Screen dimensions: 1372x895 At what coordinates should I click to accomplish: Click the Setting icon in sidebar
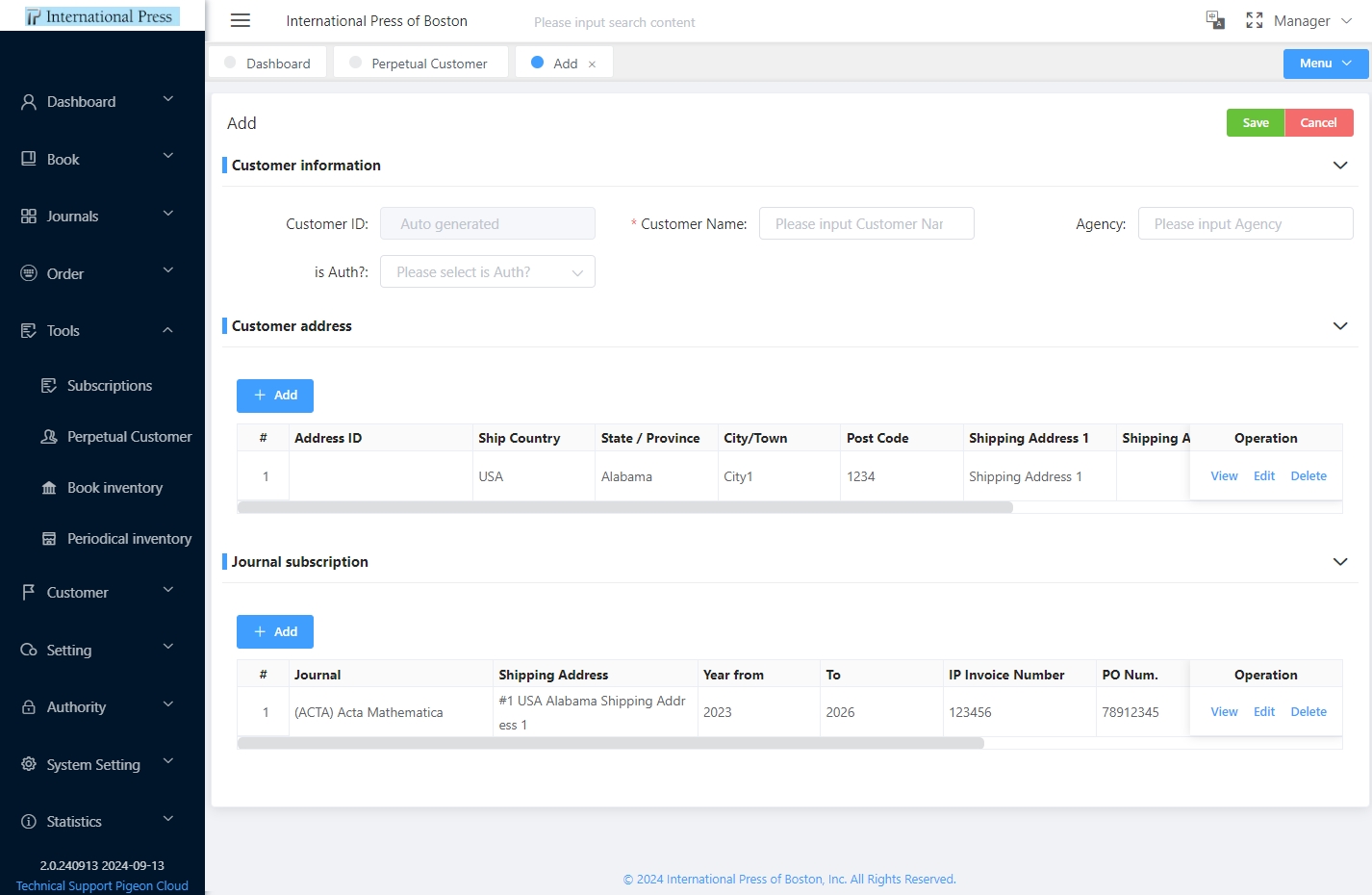pos(29,650)
